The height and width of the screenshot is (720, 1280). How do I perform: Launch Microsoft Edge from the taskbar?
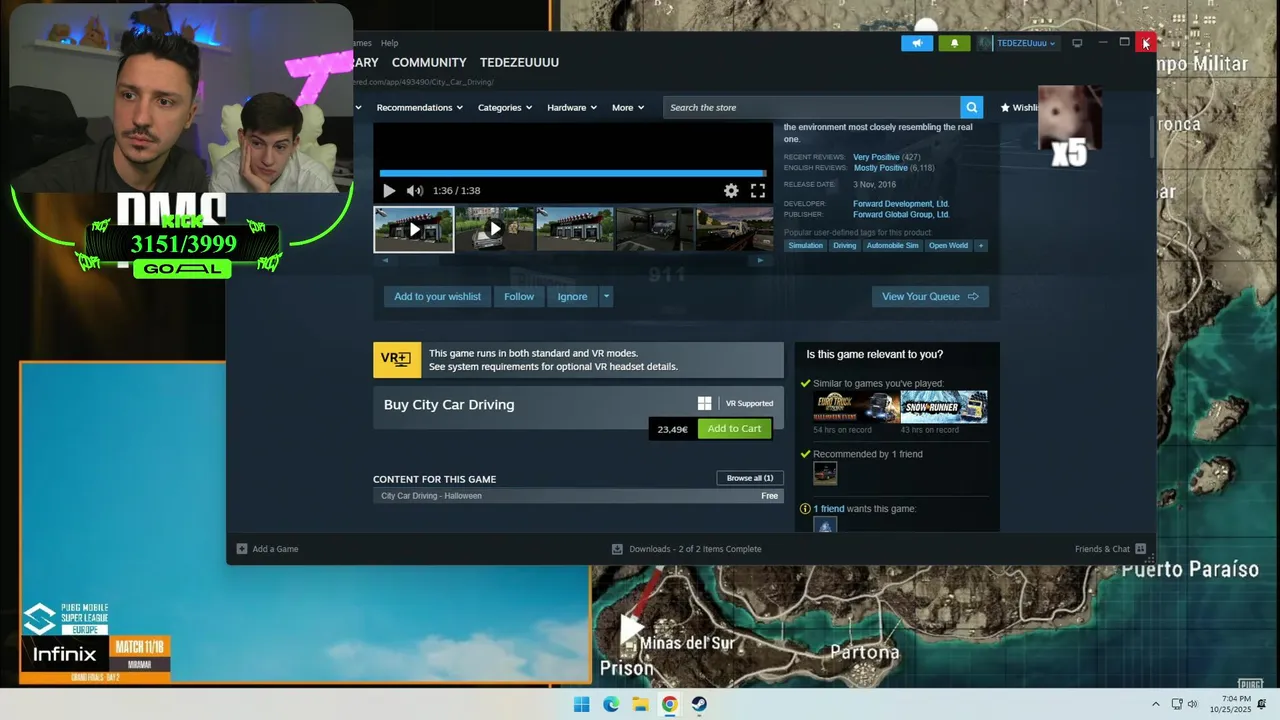click(611, 704)
